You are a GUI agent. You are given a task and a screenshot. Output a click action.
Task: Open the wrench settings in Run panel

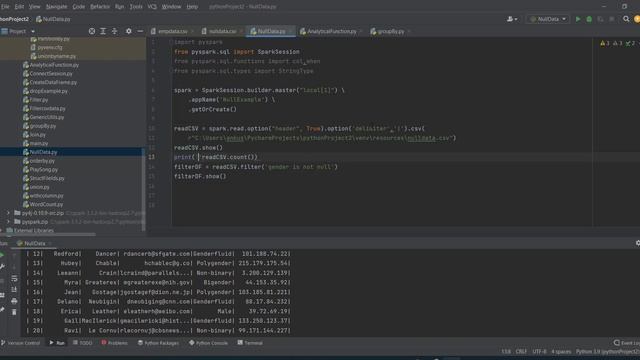[x=2, y=267]
